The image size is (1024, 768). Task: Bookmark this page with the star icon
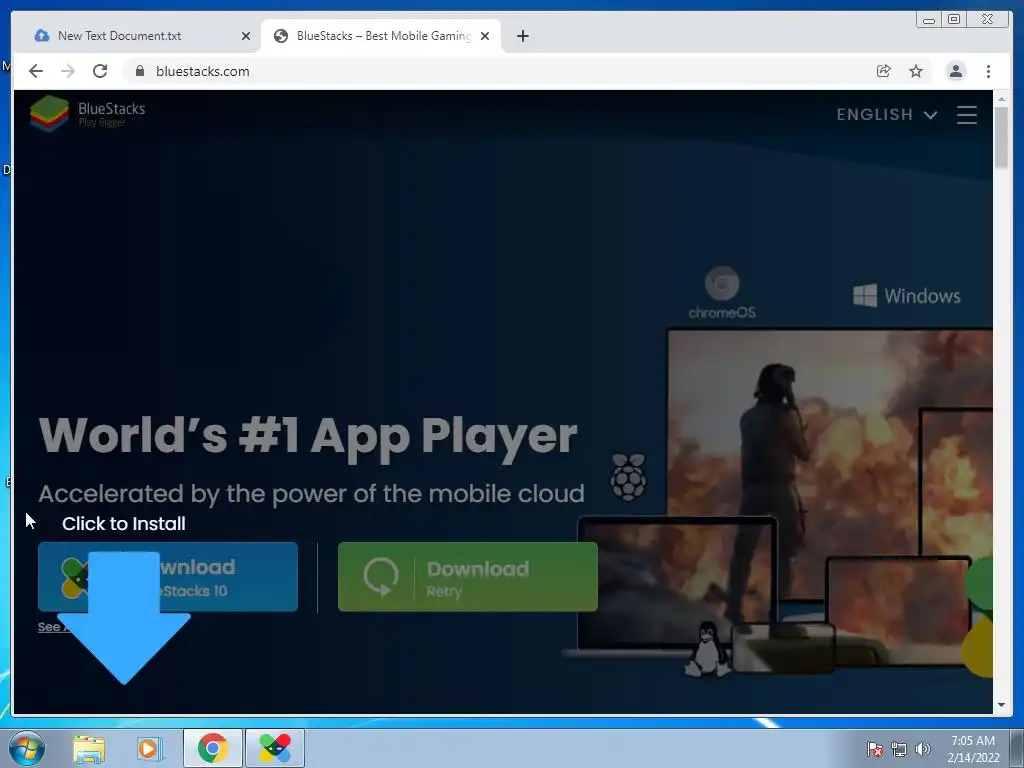916,71
